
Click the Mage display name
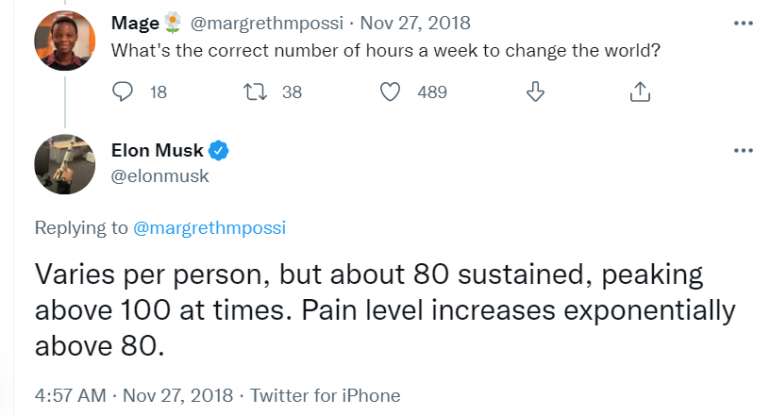click(134, 22)
